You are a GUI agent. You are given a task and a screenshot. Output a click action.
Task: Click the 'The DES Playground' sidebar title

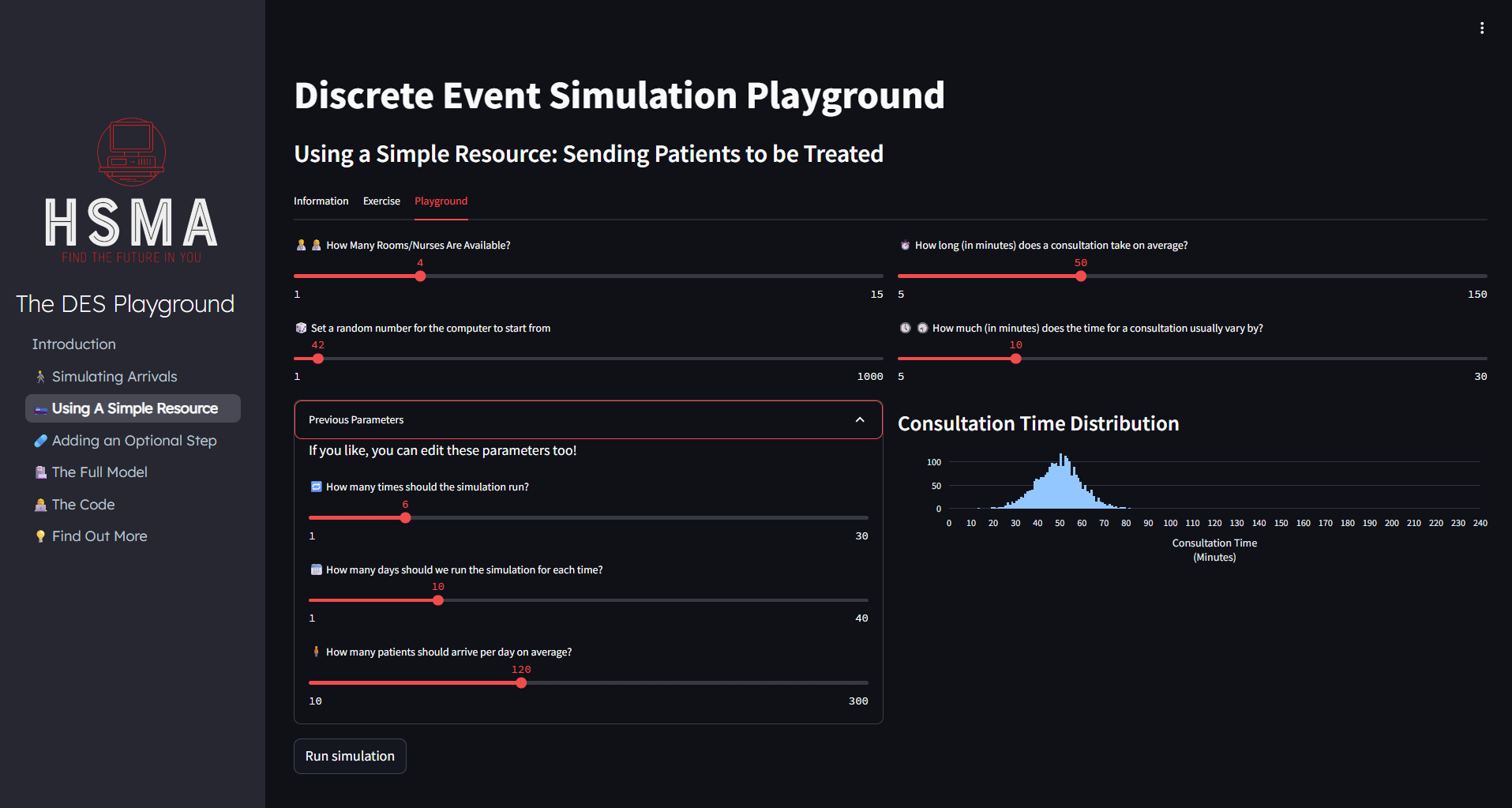pos(125,304)
